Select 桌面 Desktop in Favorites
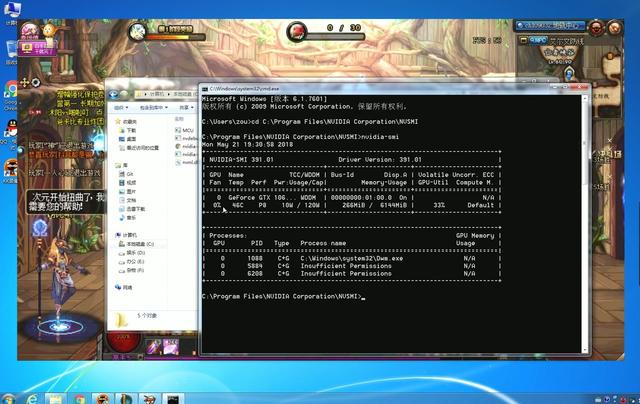Screen dimensions: 640x404 (127, 139)
